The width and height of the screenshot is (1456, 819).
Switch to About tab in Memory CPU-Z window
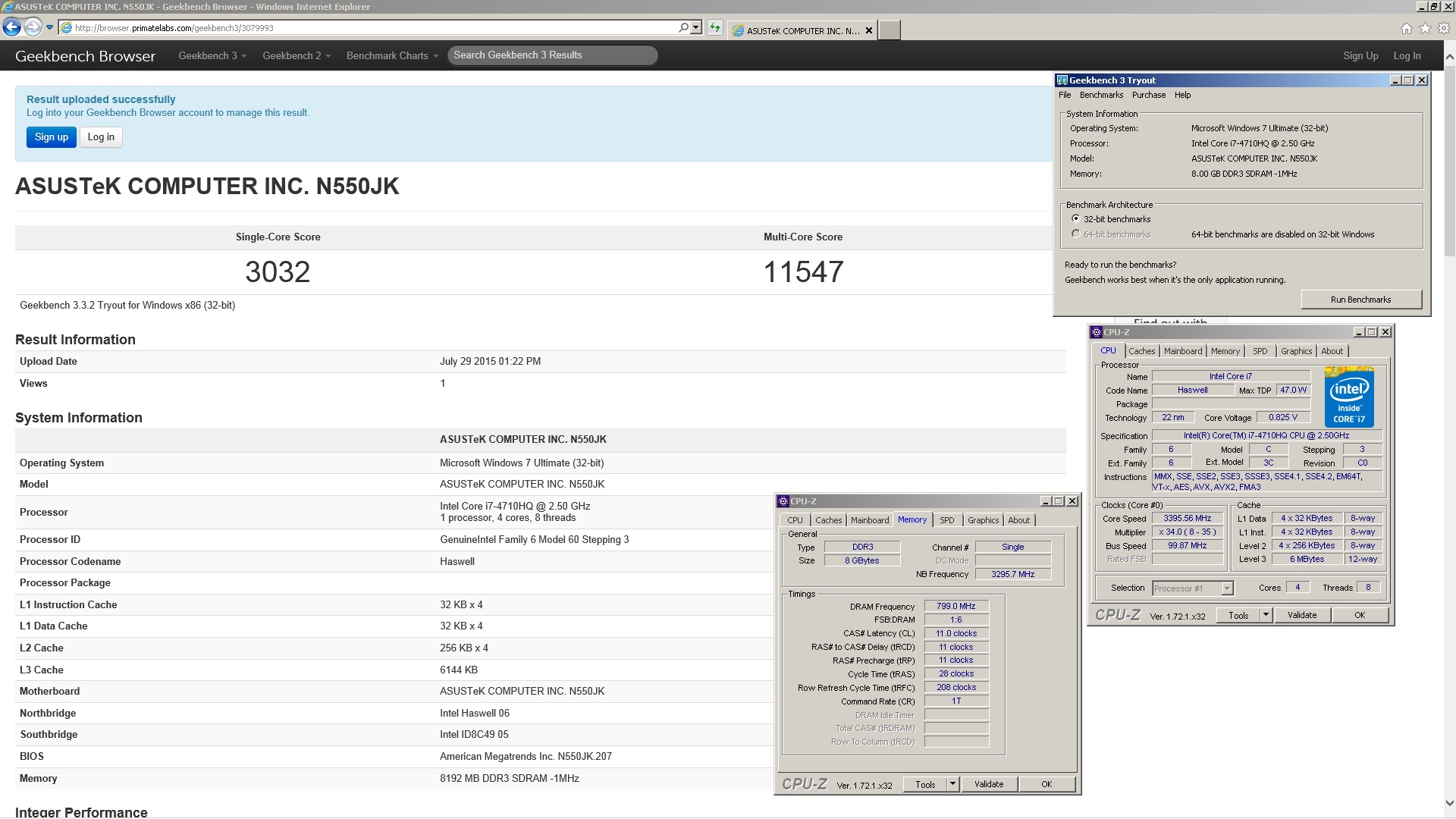click(x=1019, y=520)
